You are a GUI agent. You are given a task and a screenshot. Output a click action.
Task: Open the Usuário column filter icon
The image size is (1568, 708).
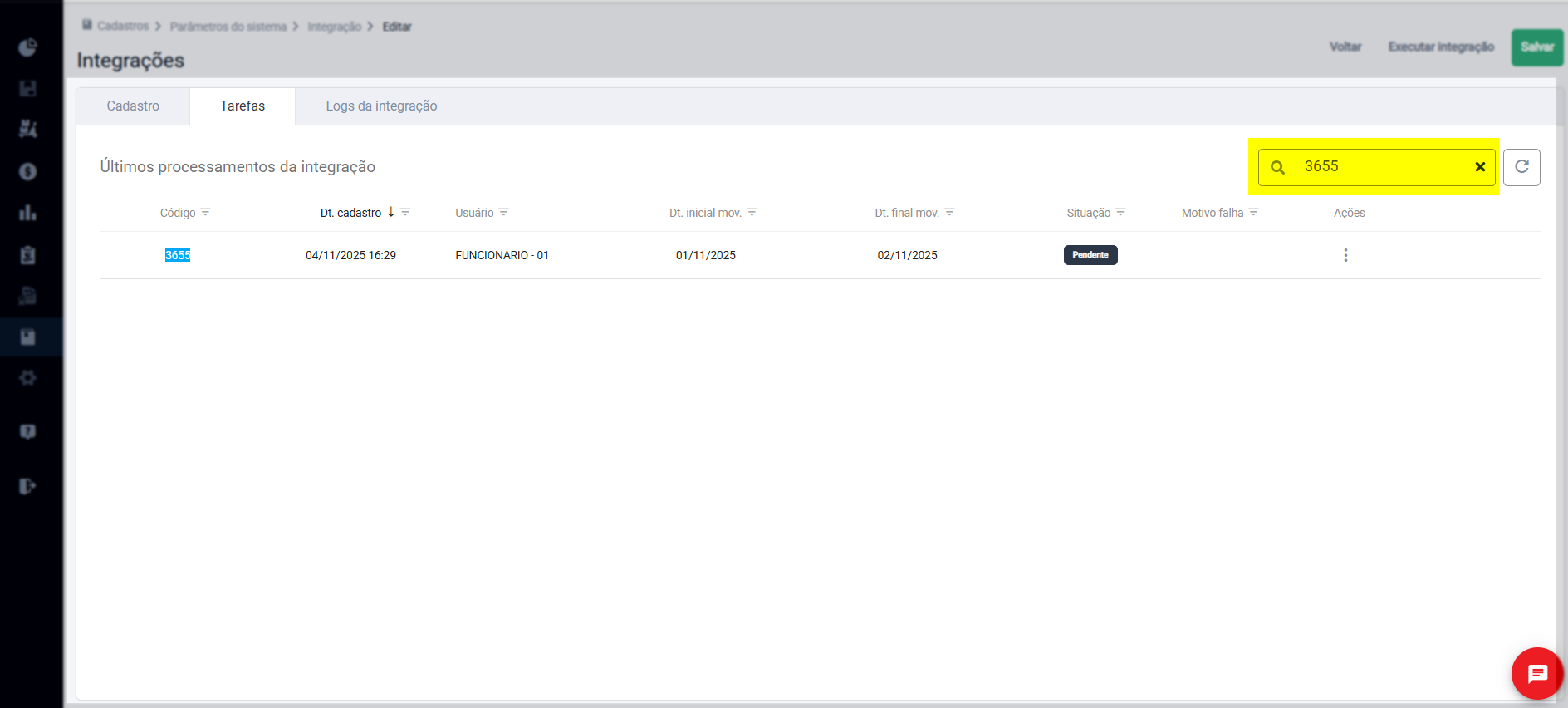click(503, 213)
